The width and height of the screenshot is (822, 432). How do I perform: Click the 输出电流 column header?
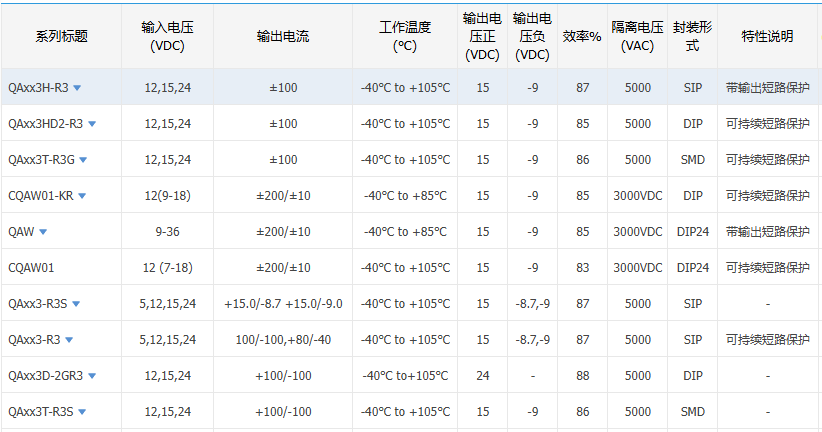[x=283, y=37]
